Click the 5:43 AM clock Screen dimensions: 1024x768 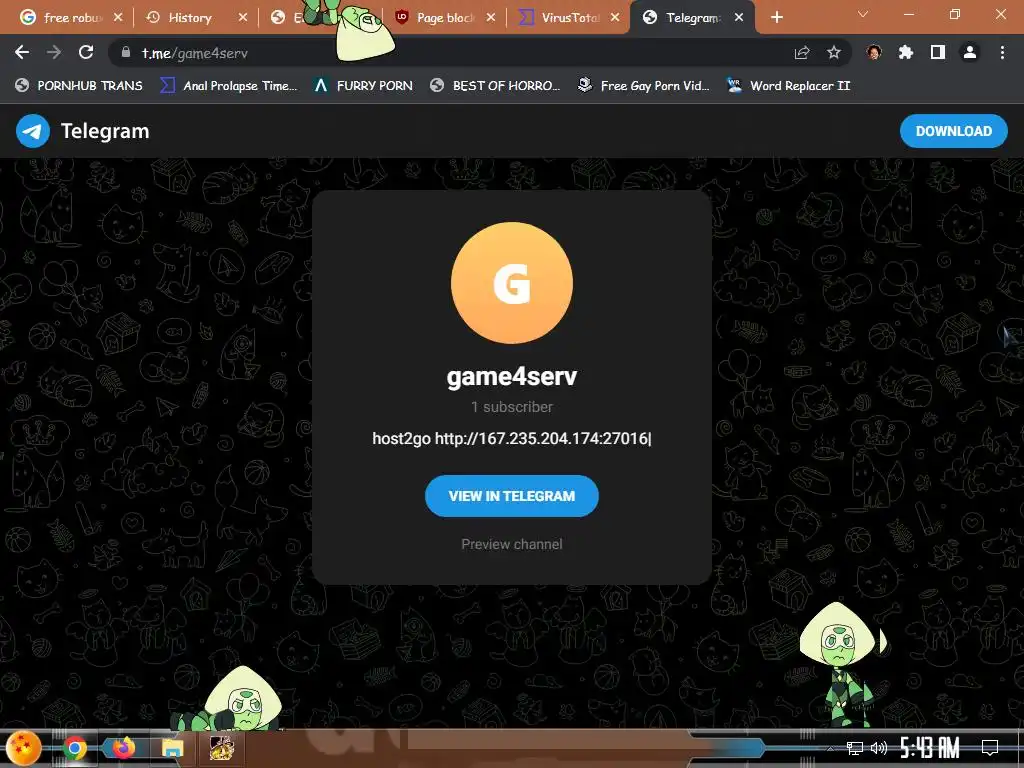[930, 748]
